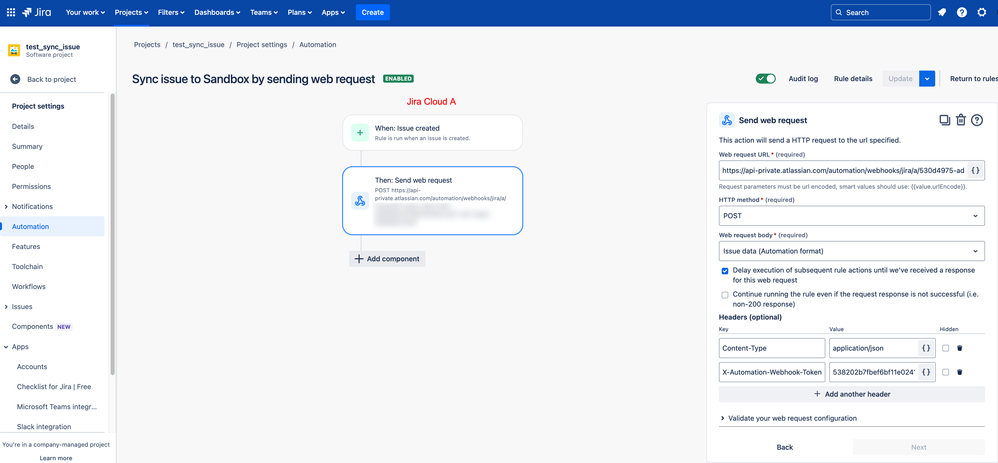The width and height of the screenshot is (998, 463).
Task: Select the When: Issue created trigger card
Action: pyautogui.click(x=432, y=132)
